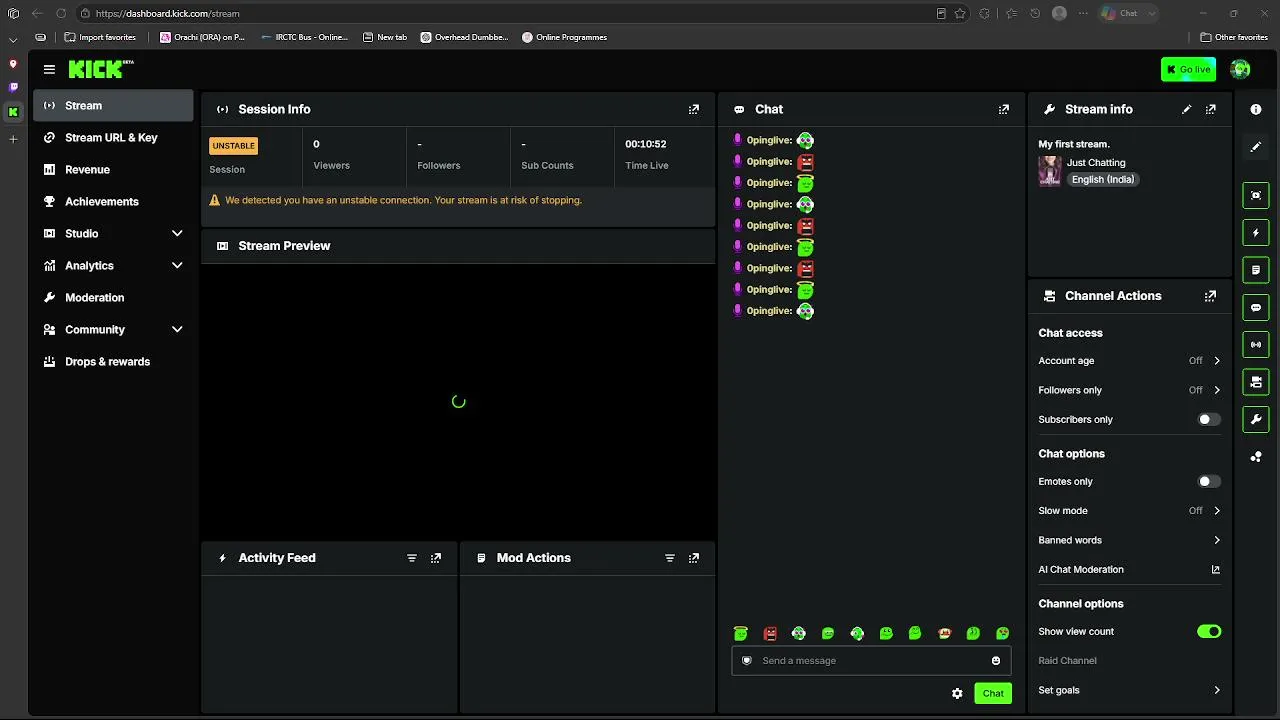
Task: Toggle the Mod Actions note icon in right sidebar
Action: coord(1256,270)
